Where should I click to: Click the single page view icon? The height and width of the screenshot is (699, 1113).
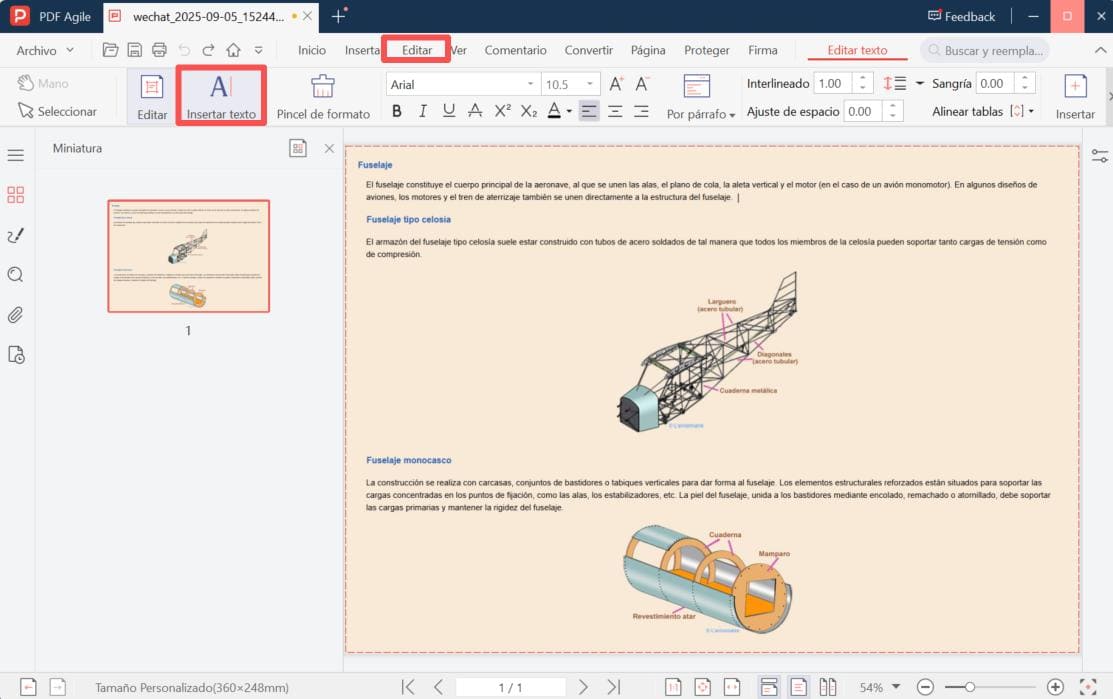coord(799,686)
